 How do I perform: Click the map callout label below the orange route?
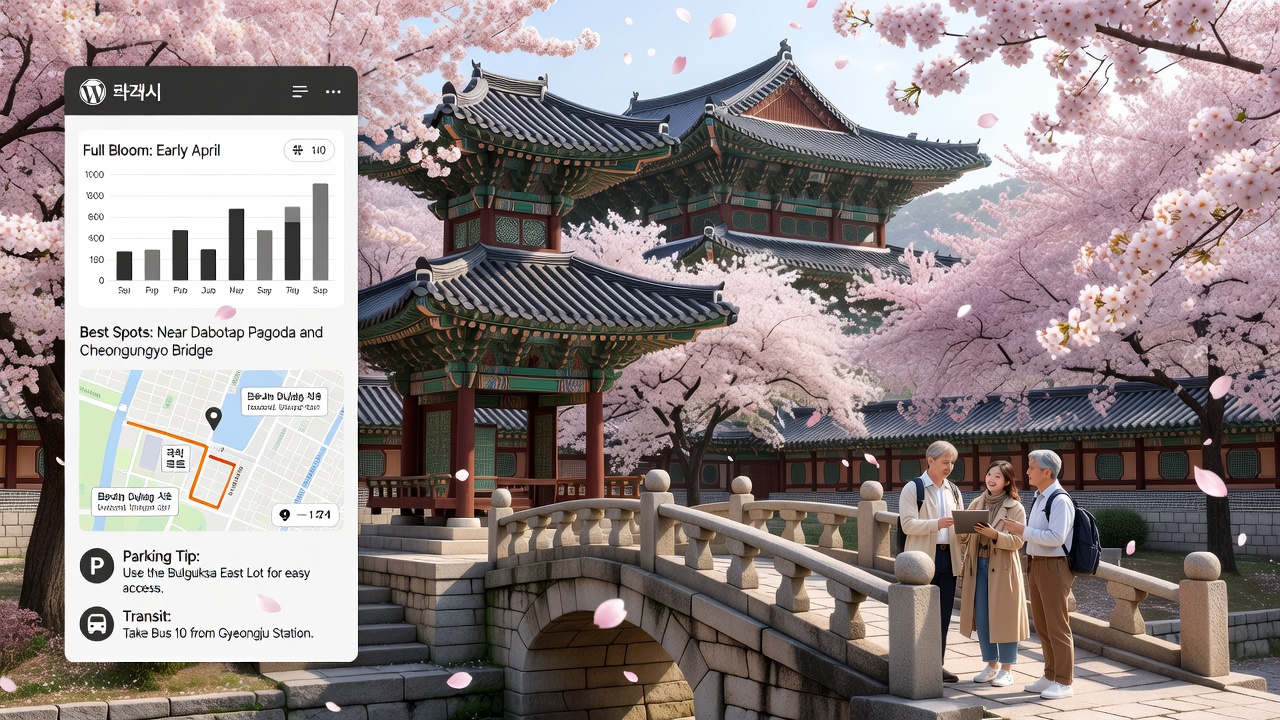pos(134,501)
